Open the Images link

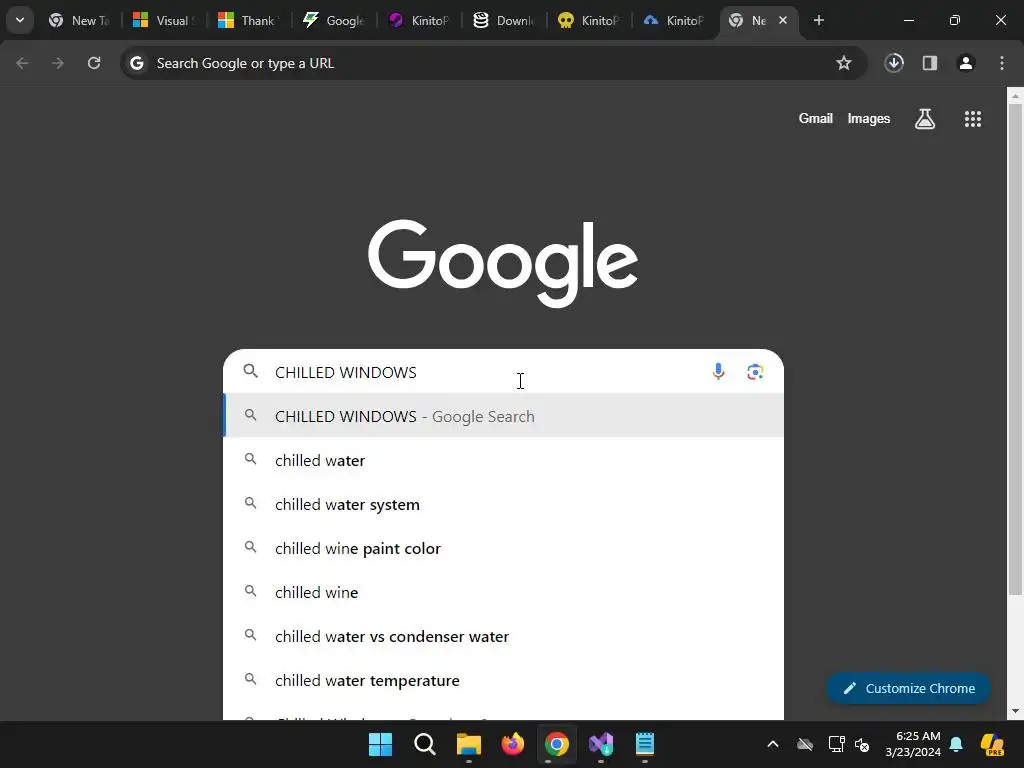point(869,118)
